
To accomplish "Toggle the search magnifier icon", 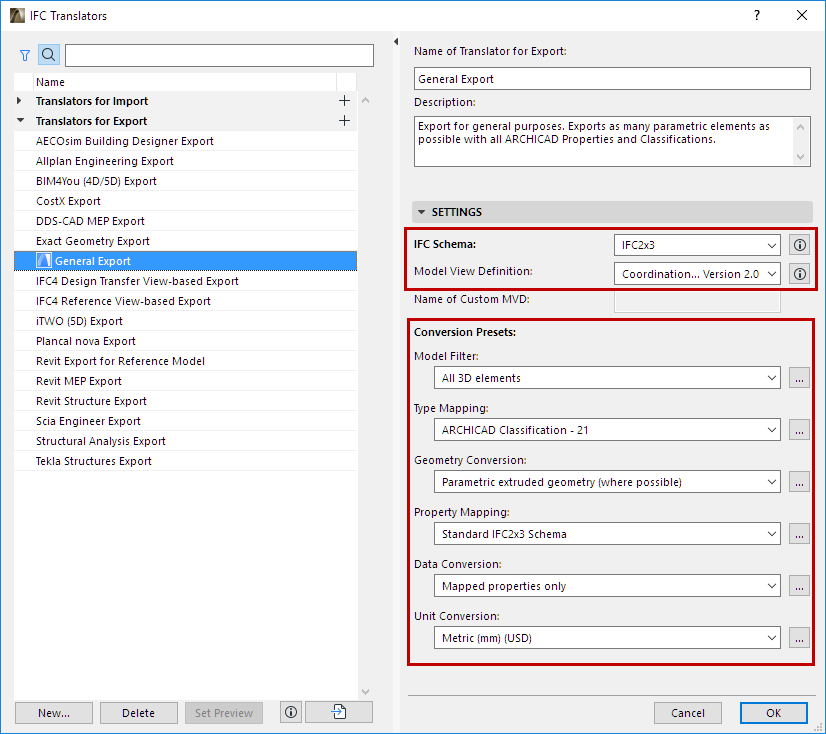I will pyautogui.click(x=48, y=55).
